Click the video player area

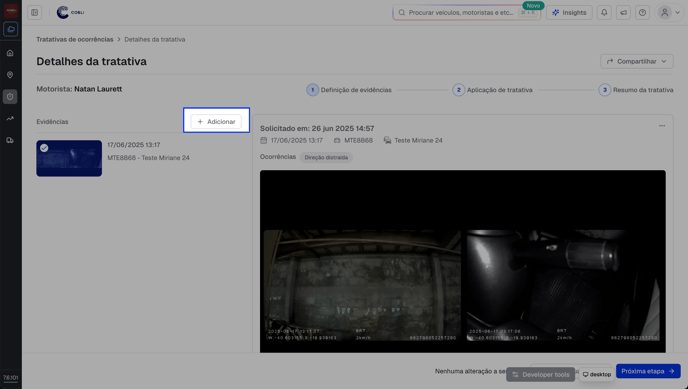(x=462, y=261)
